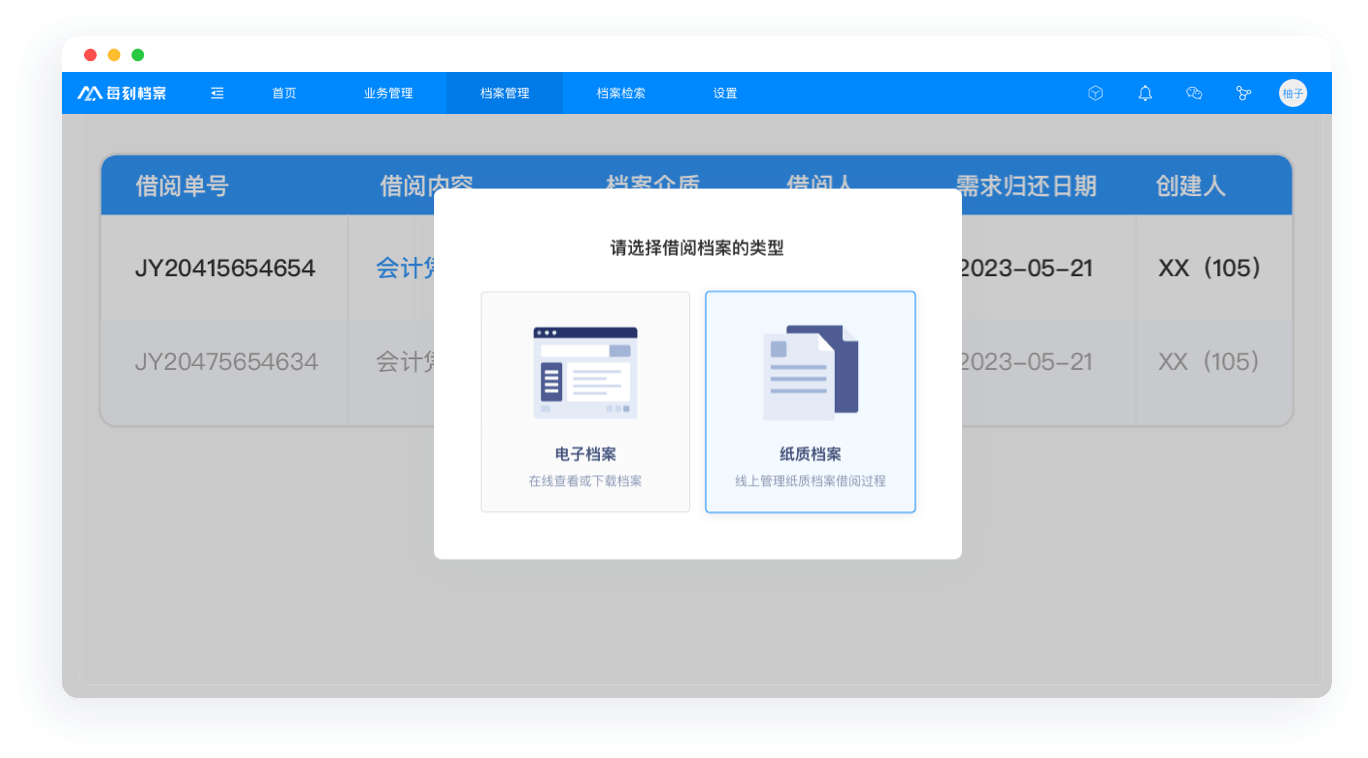Screen dimensions: 1368x758
Task: Collapse the navigation menu icon
Action: (x=217, y=93)
